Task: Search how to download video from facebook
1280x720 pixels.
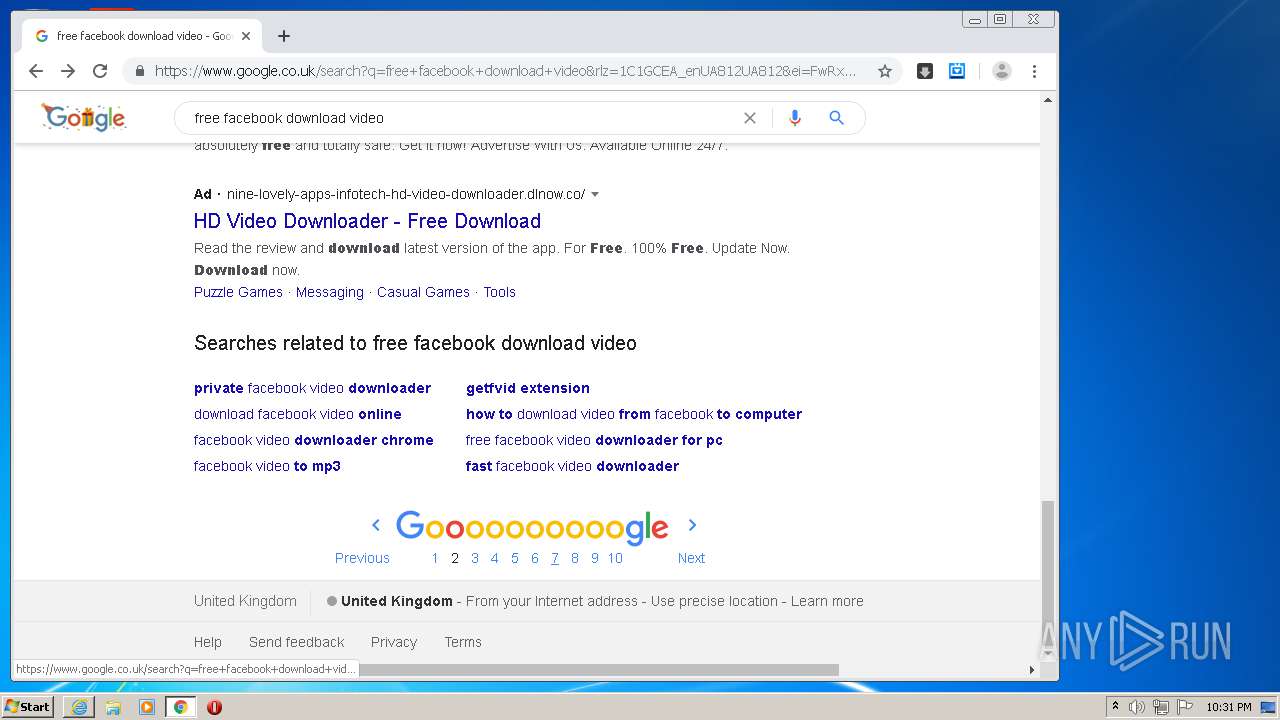Action: 634,414
